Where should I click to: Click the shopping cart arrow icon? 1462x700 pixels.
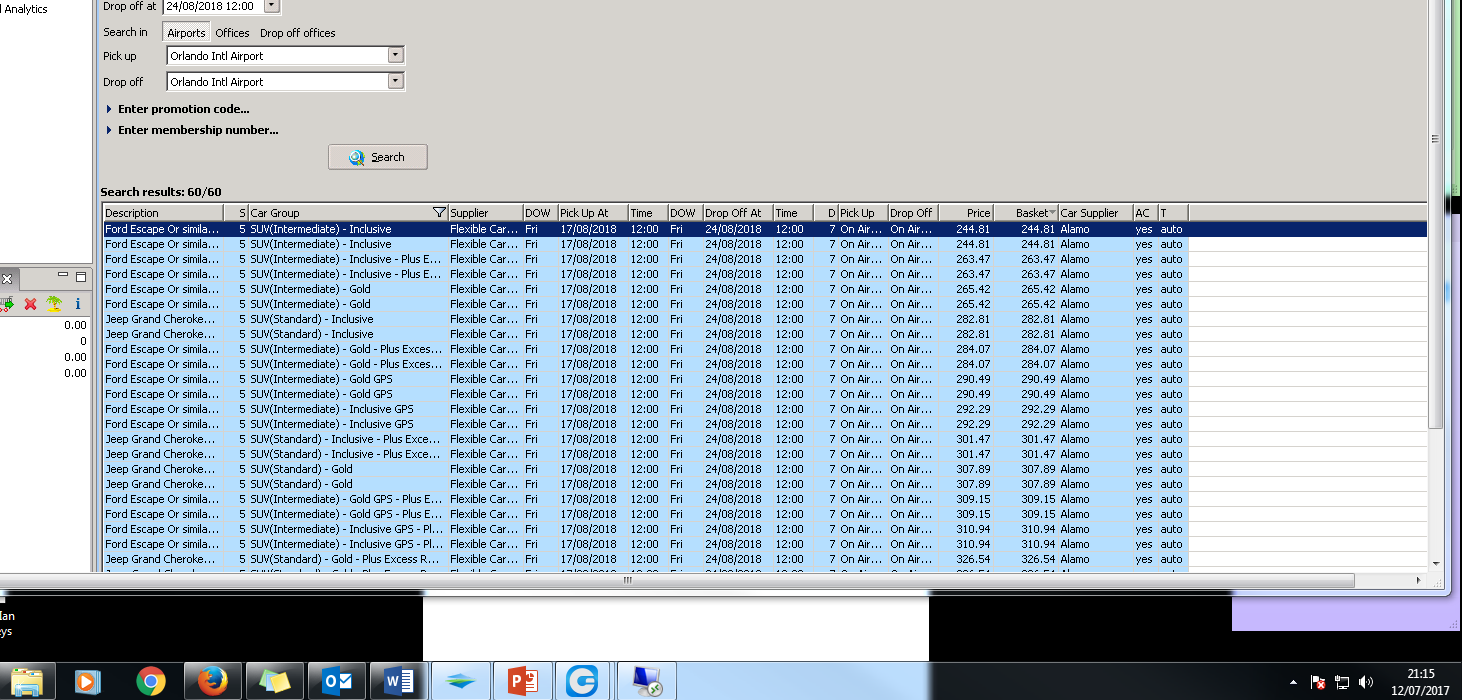(7, 303)
